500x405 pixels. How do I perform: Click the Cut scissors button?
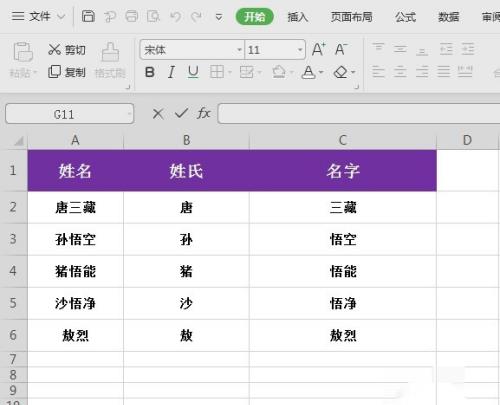pyautogui.click(x=67, y=50)
